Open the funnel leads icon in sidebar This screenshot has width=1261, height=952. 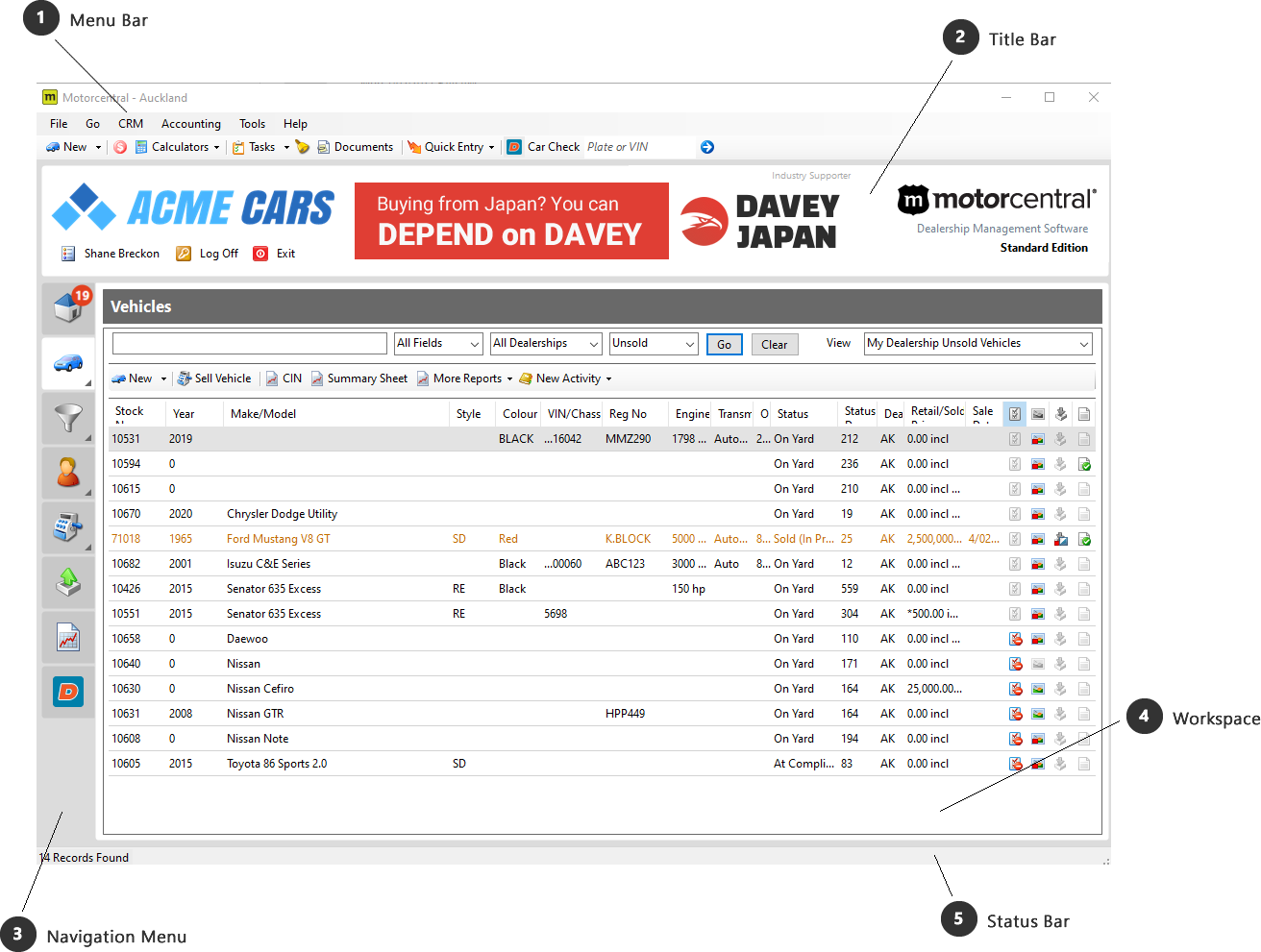[68, 418]
